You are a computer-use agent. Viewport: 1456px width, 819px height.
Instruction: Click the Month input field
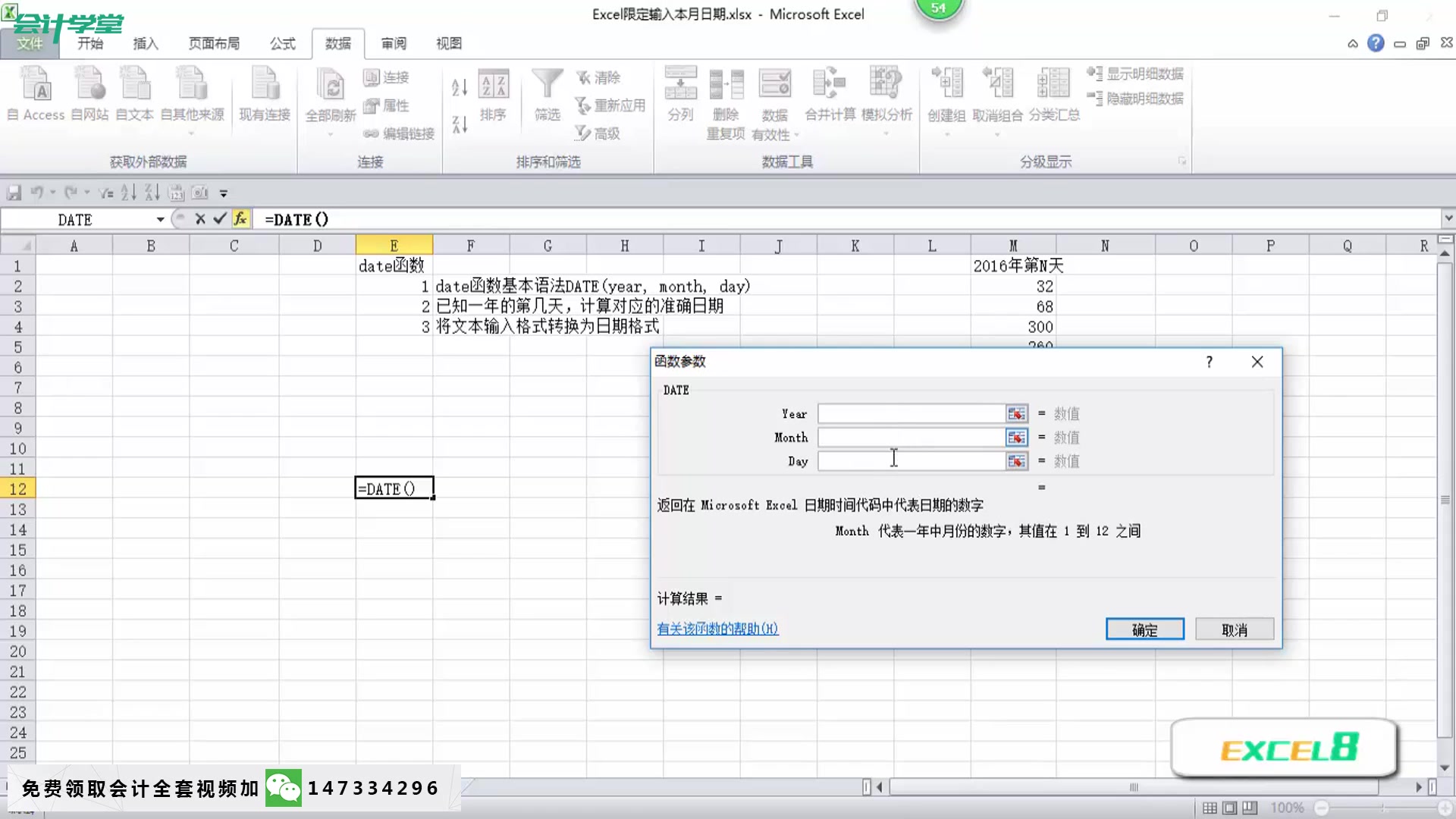(910, 438)
